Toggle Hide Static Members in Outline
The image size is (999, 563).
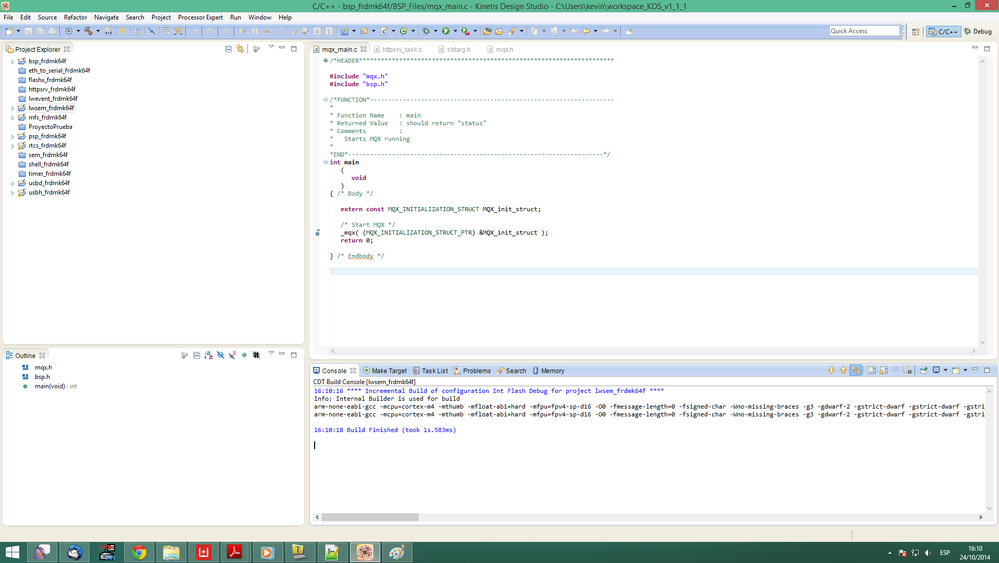(x=232, y=355)
